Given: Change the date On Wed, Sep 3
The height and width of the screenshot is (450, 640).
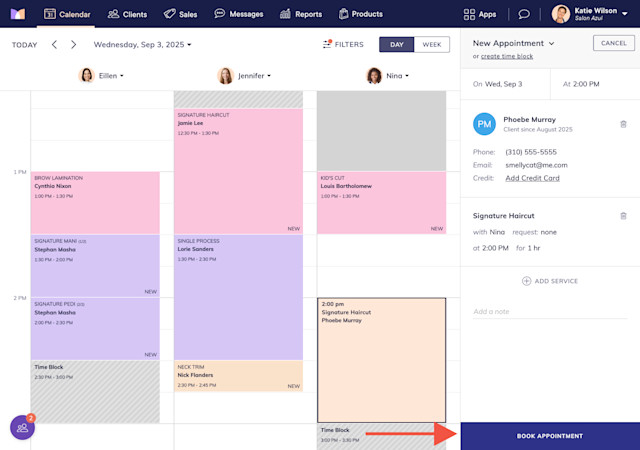Looking at the screenshot, I should (x=505, y=84).
